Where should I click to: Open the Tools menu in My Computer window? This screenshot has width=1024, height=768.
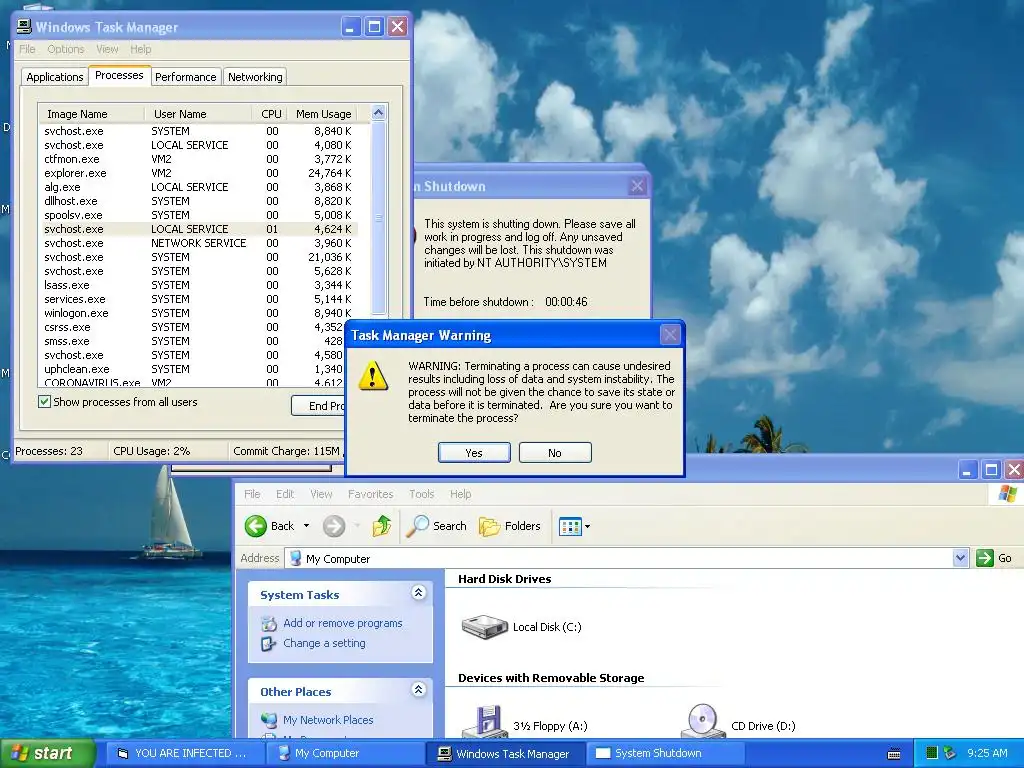point(422,494)
